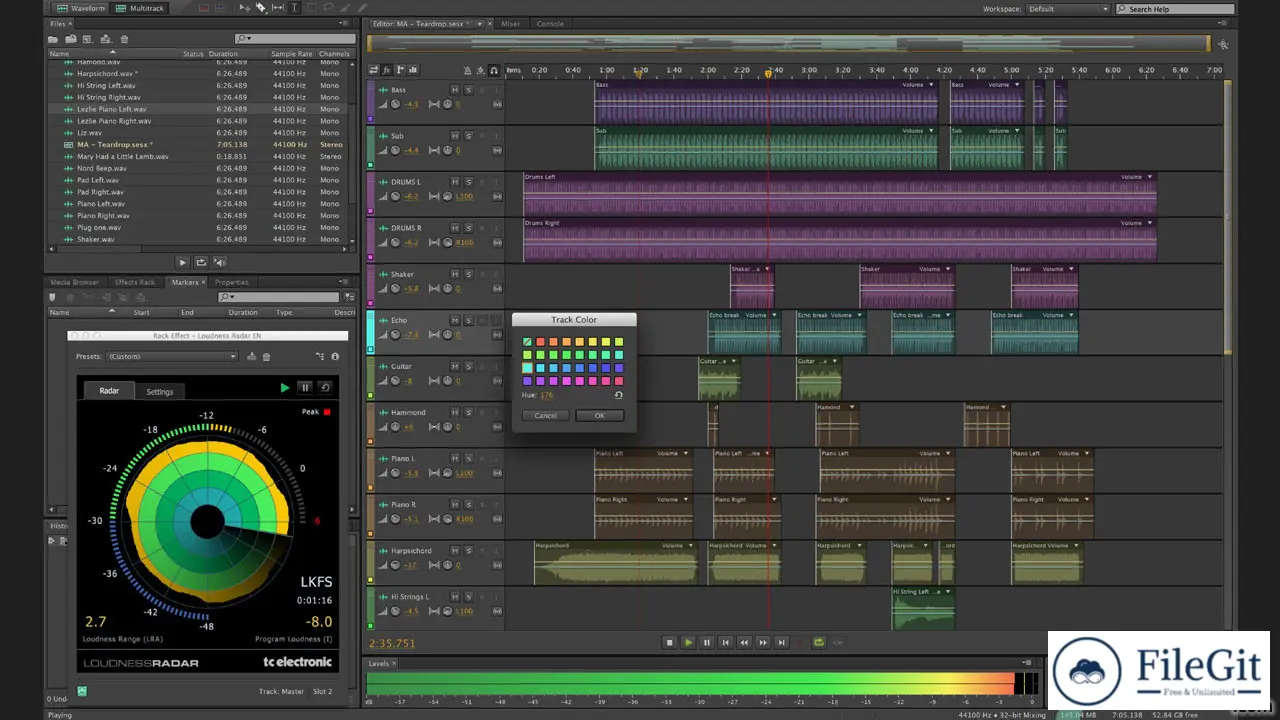1280x720 pixels.
Task: Mute the Bass track
Action: tap(455, 90)
